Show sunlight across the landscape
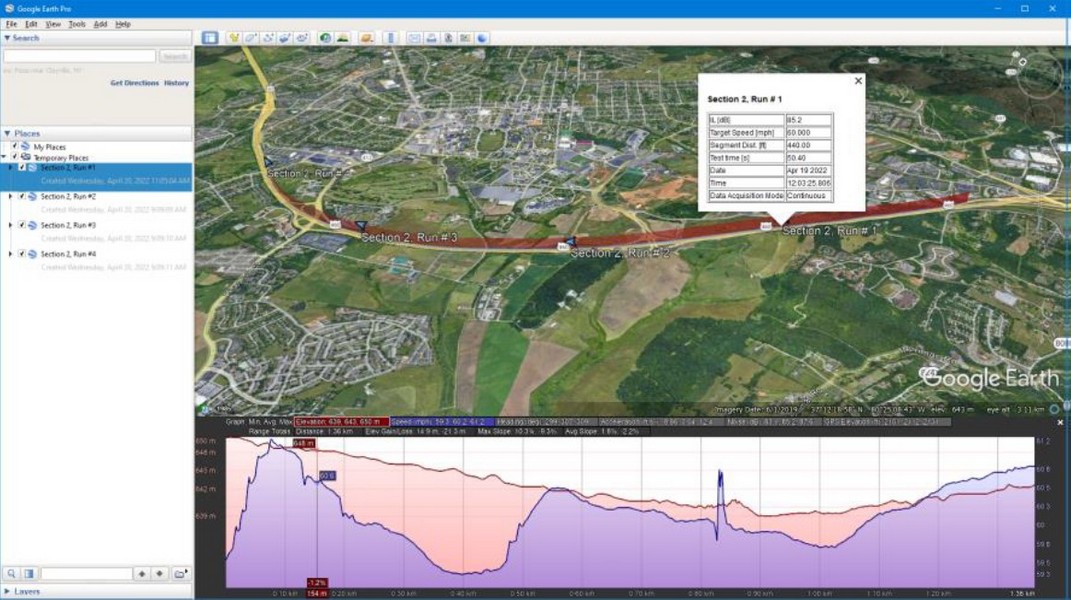Image resolution: width=1071 pixels, height=600 pixels. pyautogui.click(x=342, y=38)
